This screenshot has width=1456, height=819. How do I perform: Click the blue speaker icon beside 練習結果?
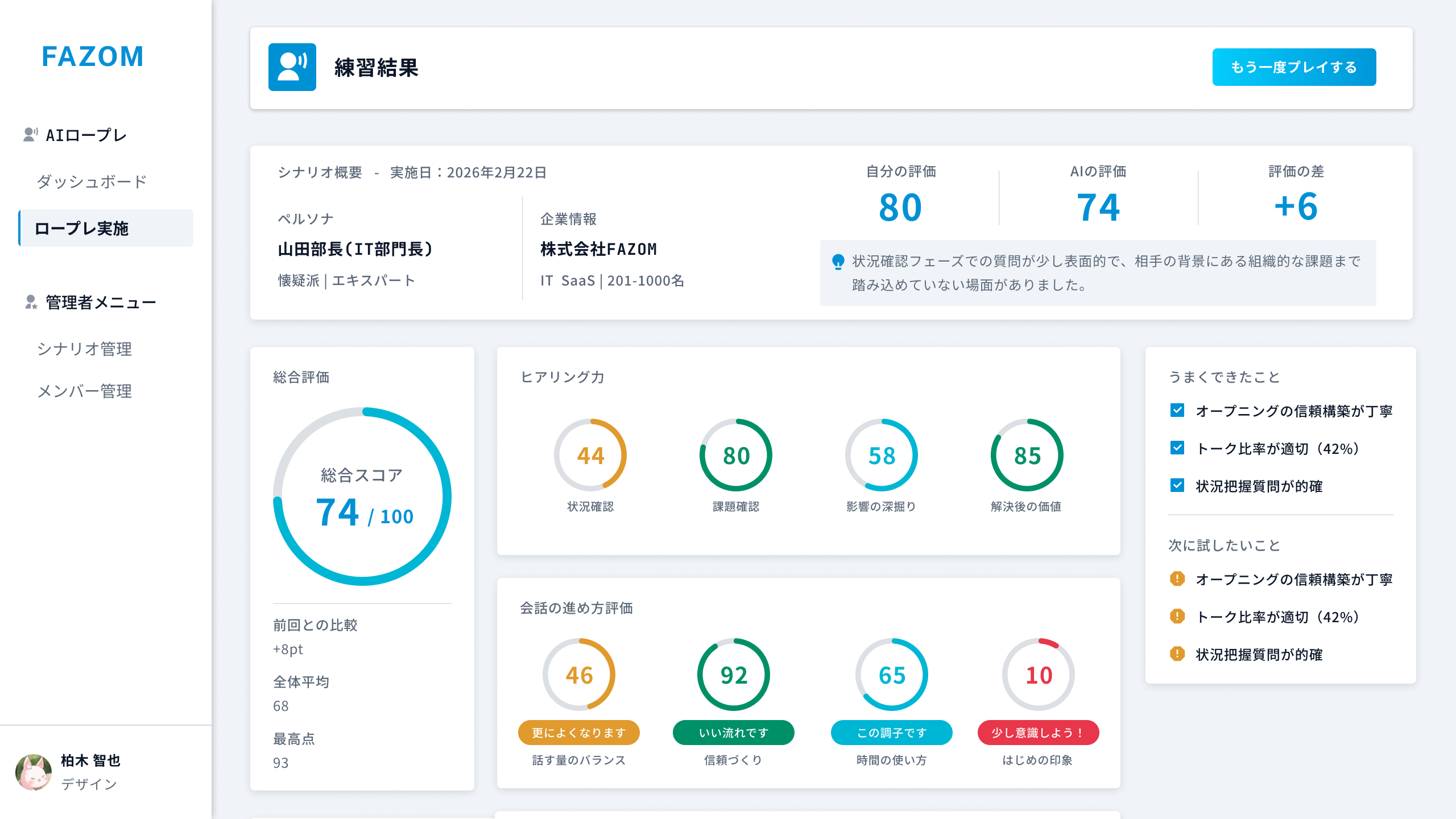click(291, 67)
